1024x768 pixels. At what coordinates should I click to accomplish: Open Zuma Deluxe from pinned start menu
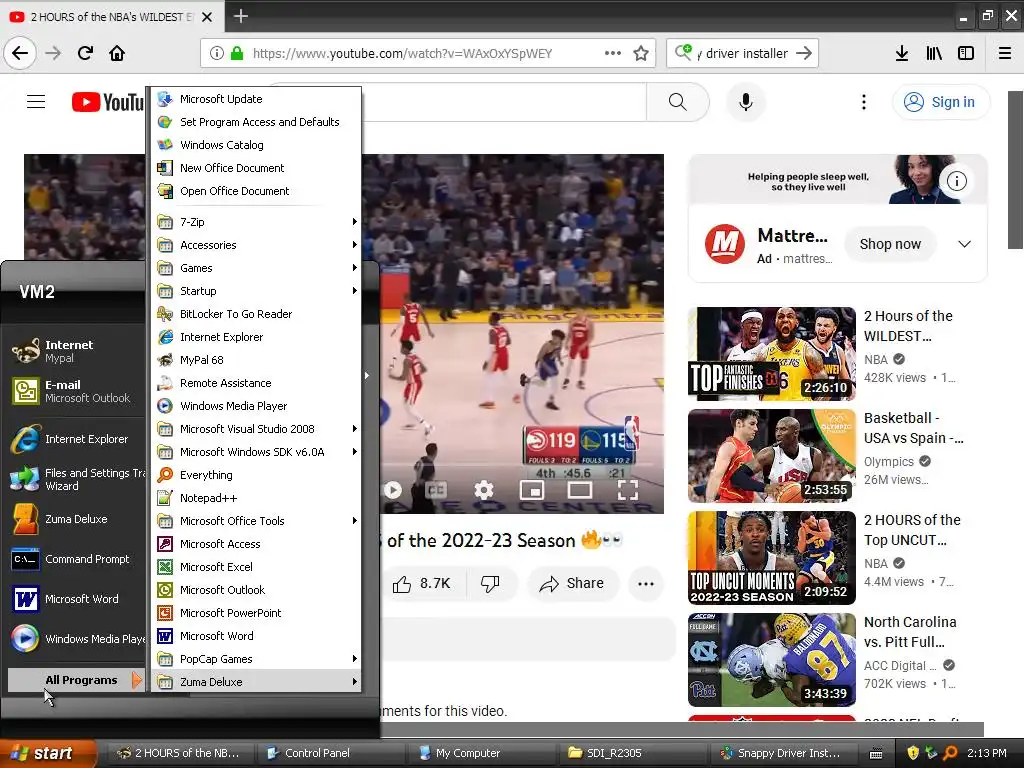click(x=75, y=519)
